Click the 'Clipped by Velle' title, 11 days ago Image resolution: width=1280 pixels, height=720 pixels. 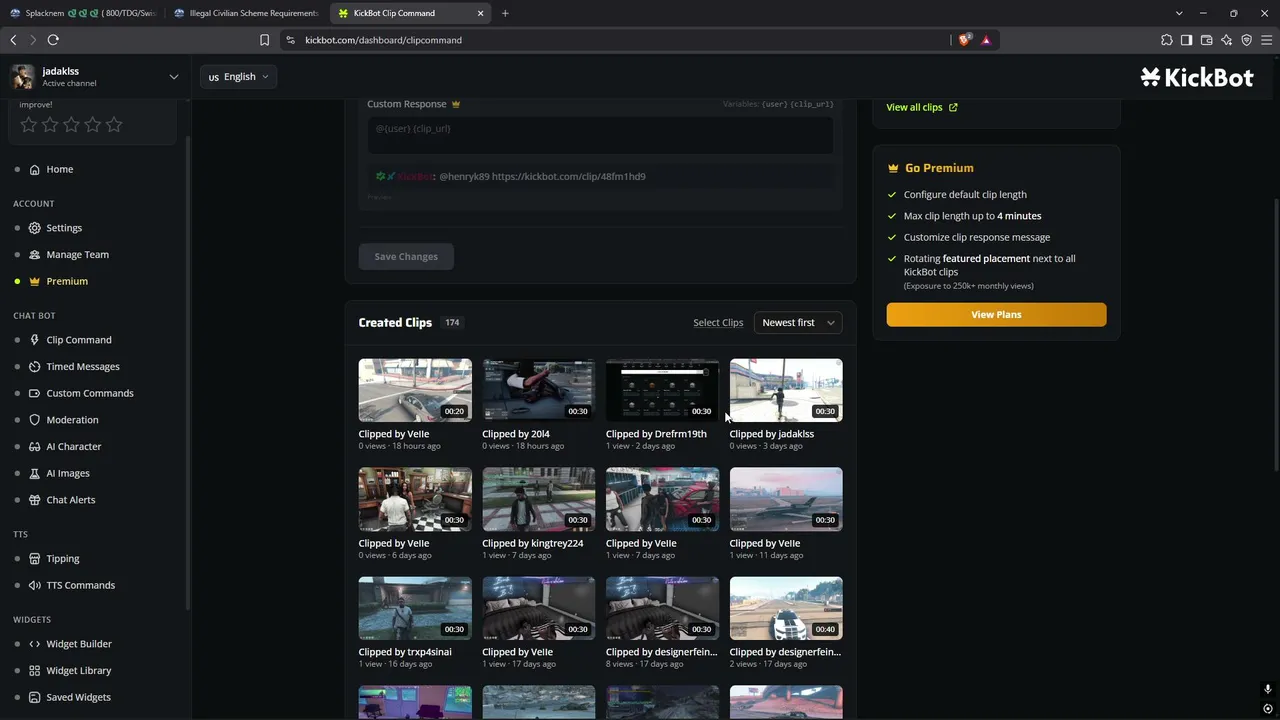(765, 543)
